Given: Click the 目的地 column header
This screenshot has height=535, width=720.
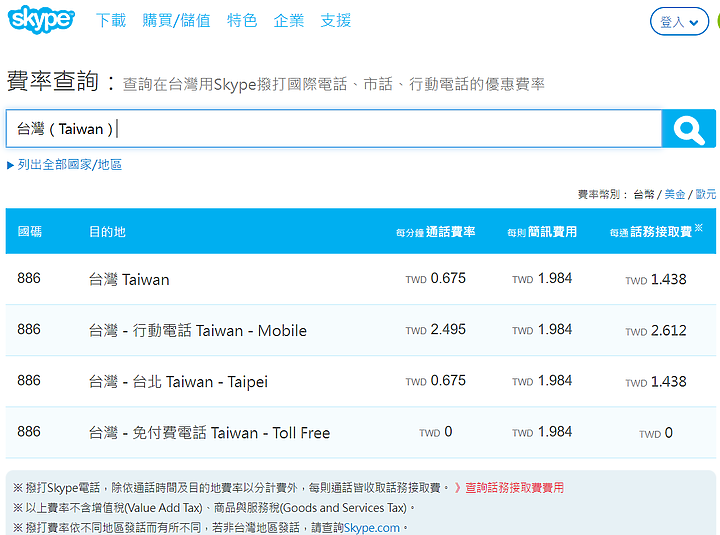Looking at the screenshot, I should pos(107,231).
